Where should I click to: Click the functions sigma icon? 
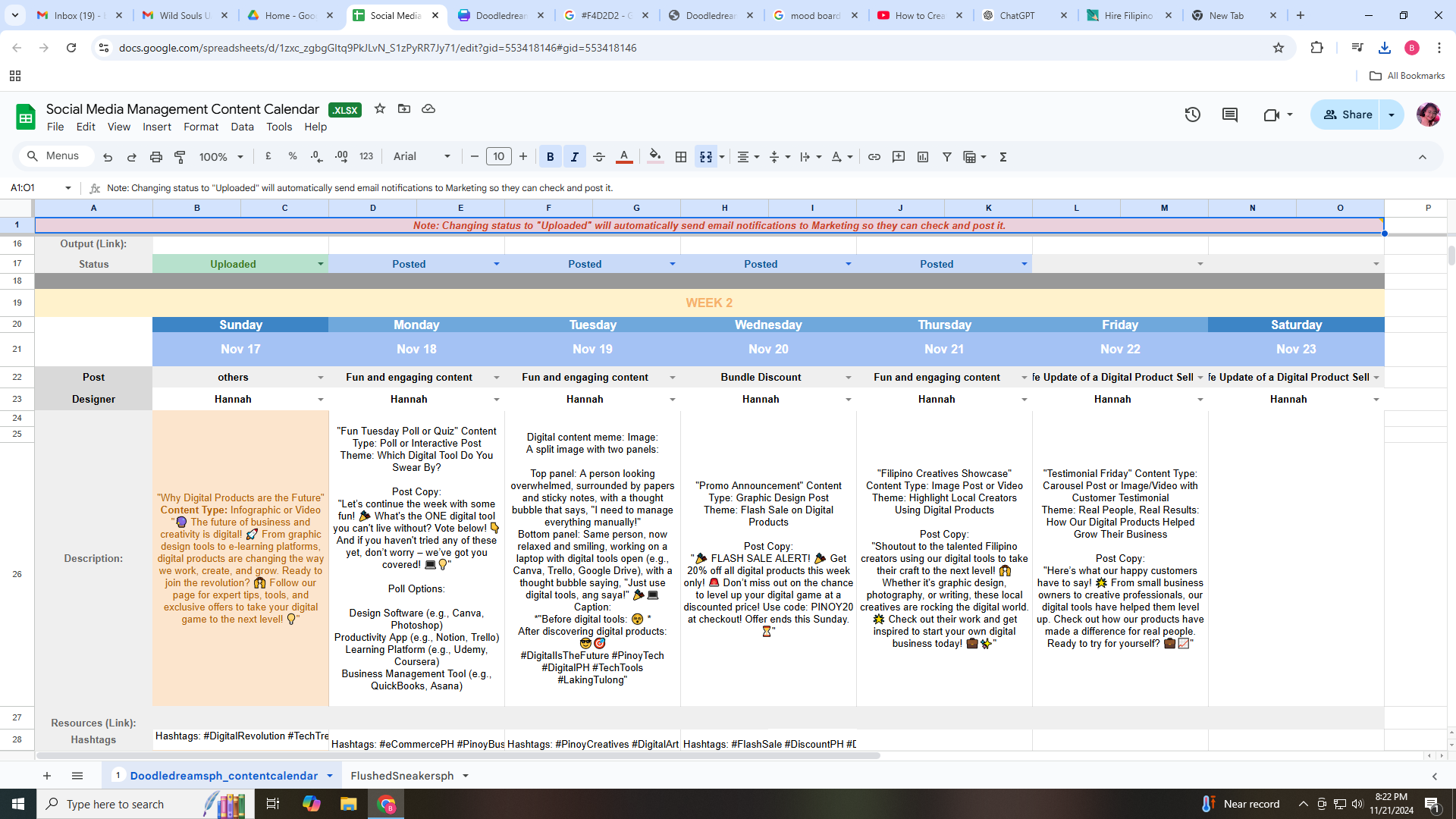point(1003,157)
